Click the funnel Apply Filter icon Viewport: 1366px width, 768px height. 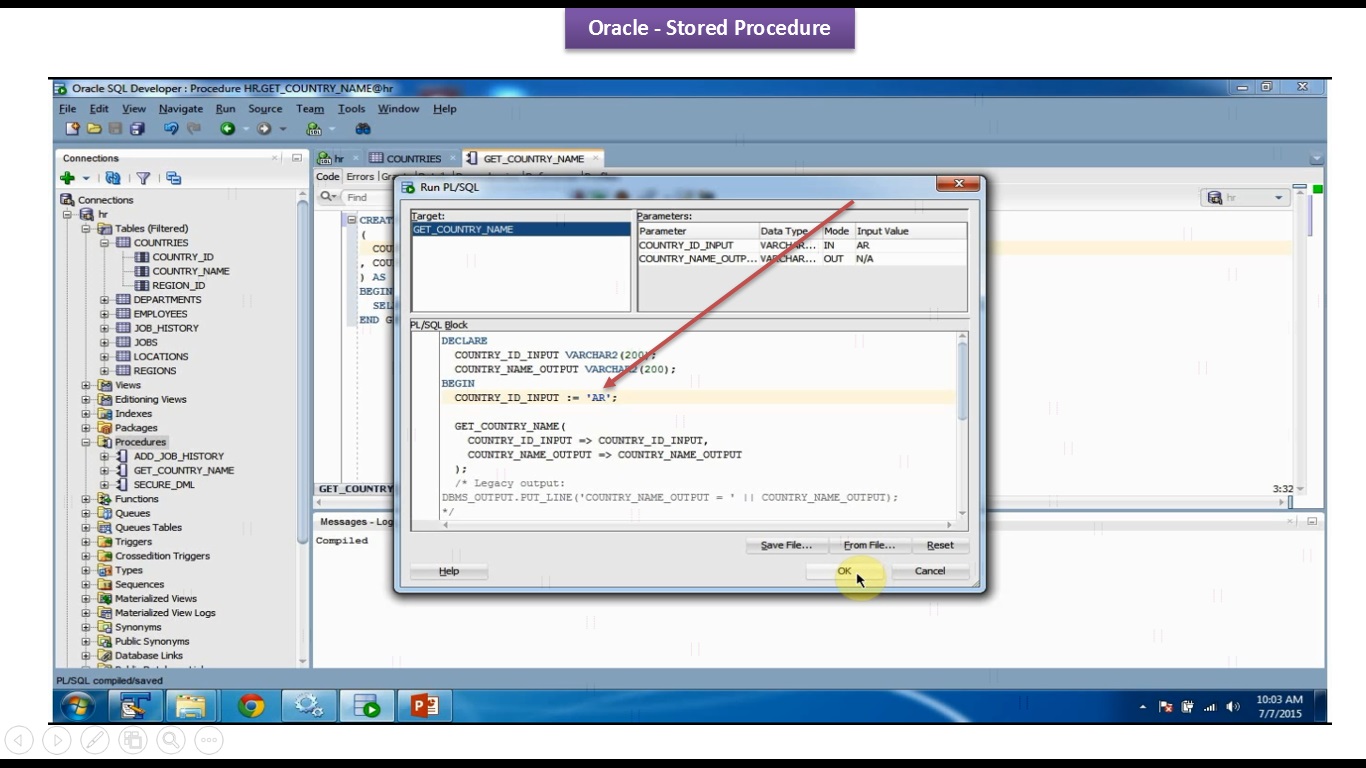pyautogui.click(x=143, y=178)
